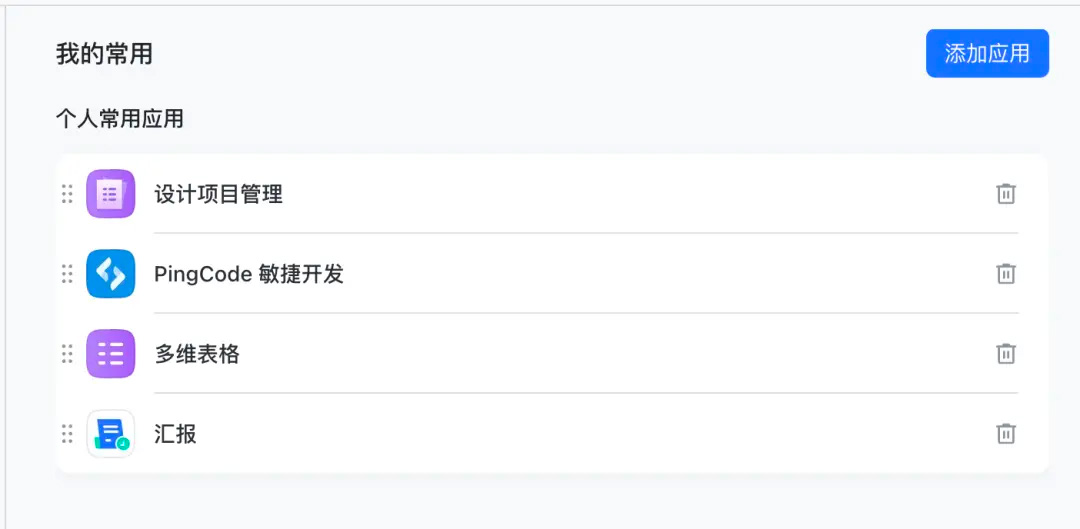
Task: Click the 汇报 report document icon
Action: click(x=110, y=433)
